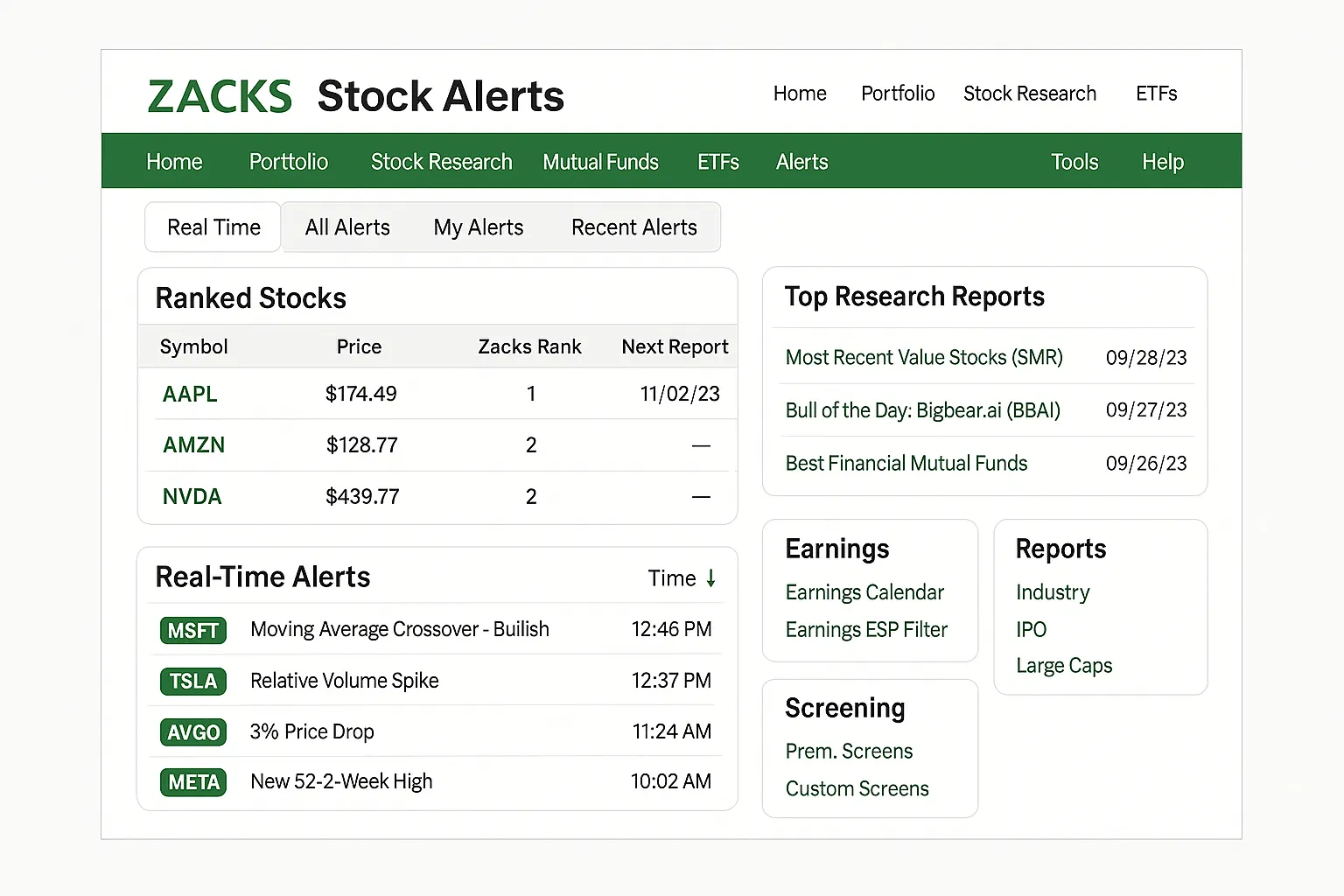Click alert time 12:37 PM
Viewport: 1344px width, 896px height.
click(672, 681)
